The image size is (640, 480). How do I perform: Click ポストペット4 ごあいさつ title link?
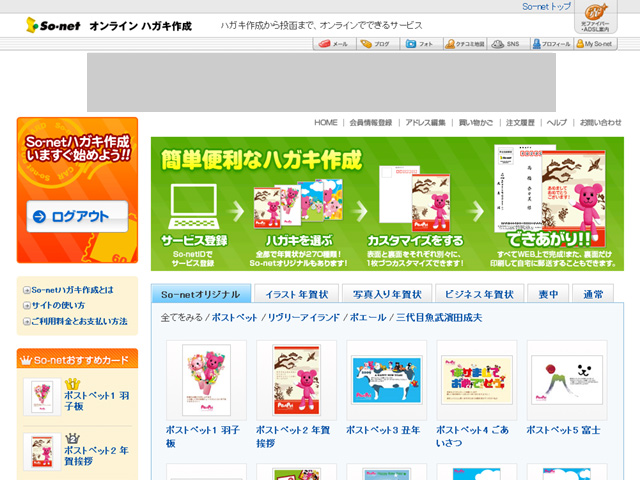coord(472,436)
